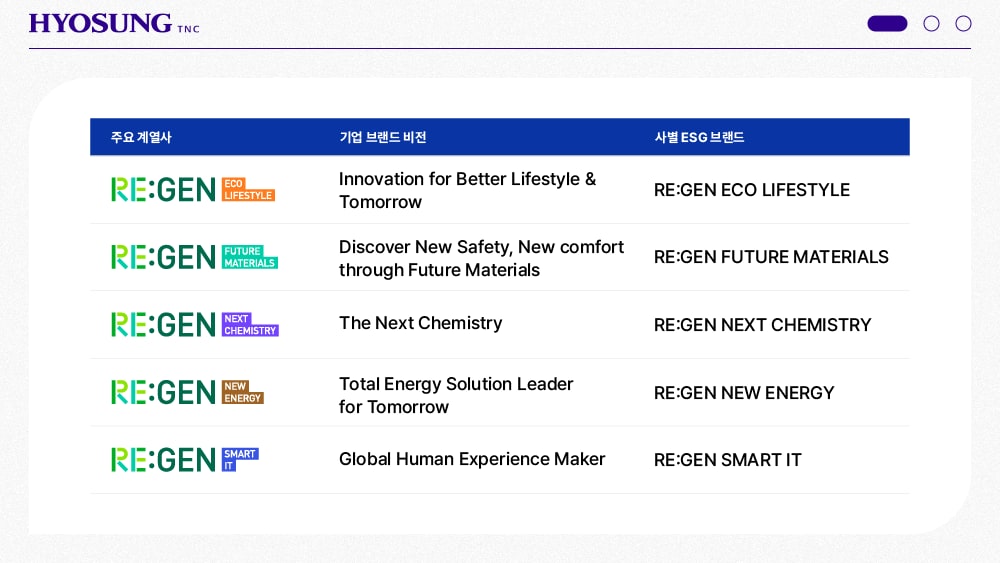Select the RE:GEN New Energy logo
Image resolution: width=1000 pixels, height=563 pixels.
(188, 392)
